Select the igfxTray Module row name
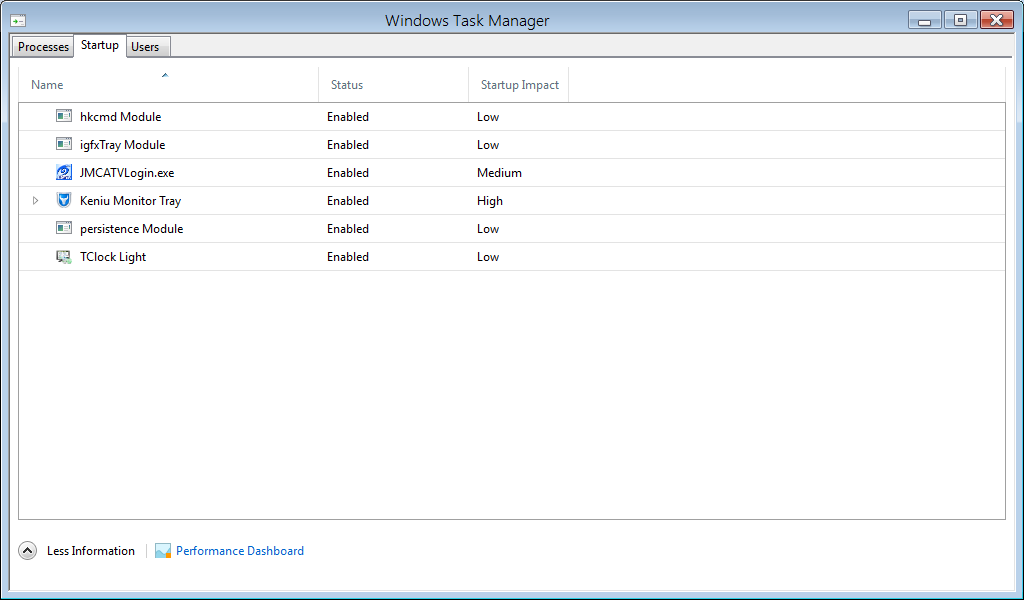Viewport: 1024px width, 600px height. click(x=123, y=145)
